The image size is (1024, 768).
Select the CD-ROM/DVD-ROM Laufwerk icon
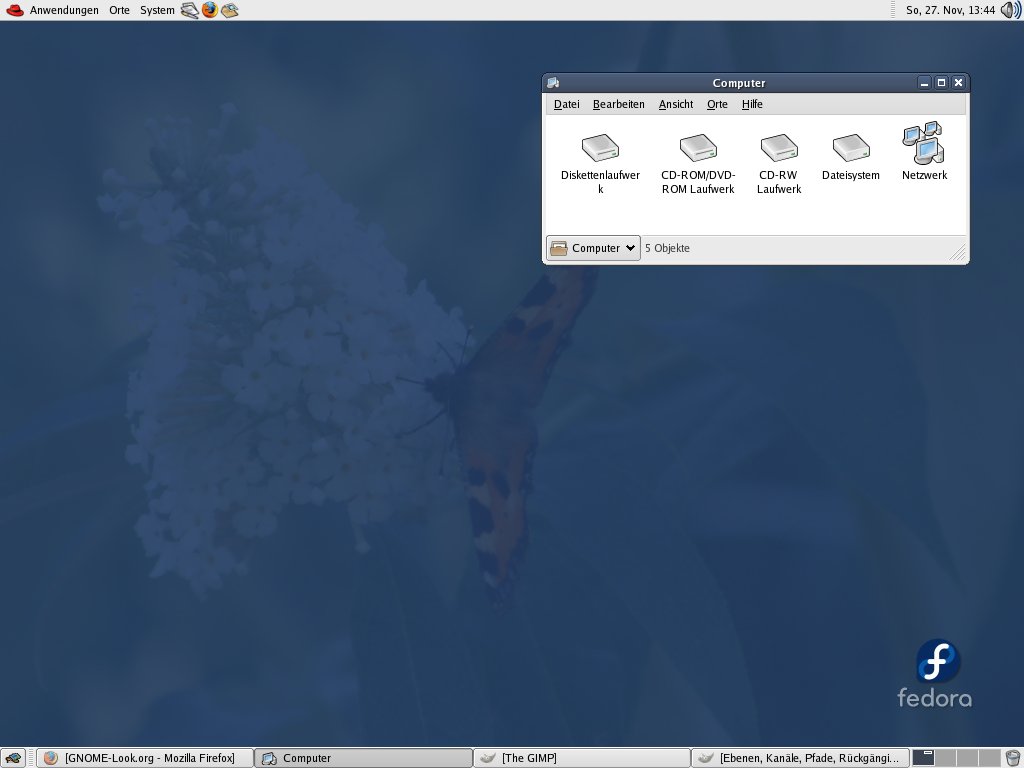click(698, 148)
